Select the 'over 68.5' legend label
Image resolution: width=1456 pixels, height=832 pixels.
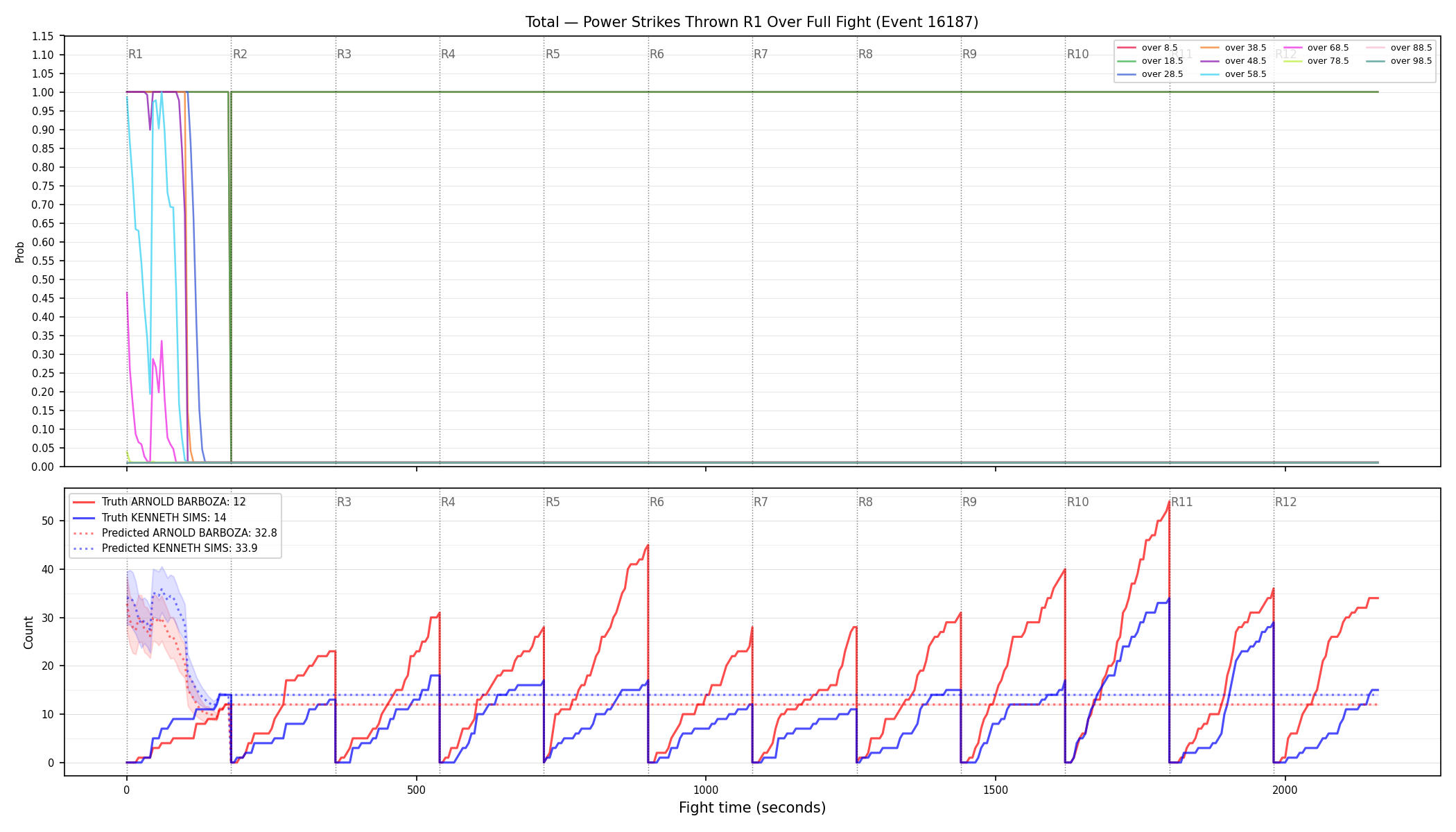[x=1328, y=48]
